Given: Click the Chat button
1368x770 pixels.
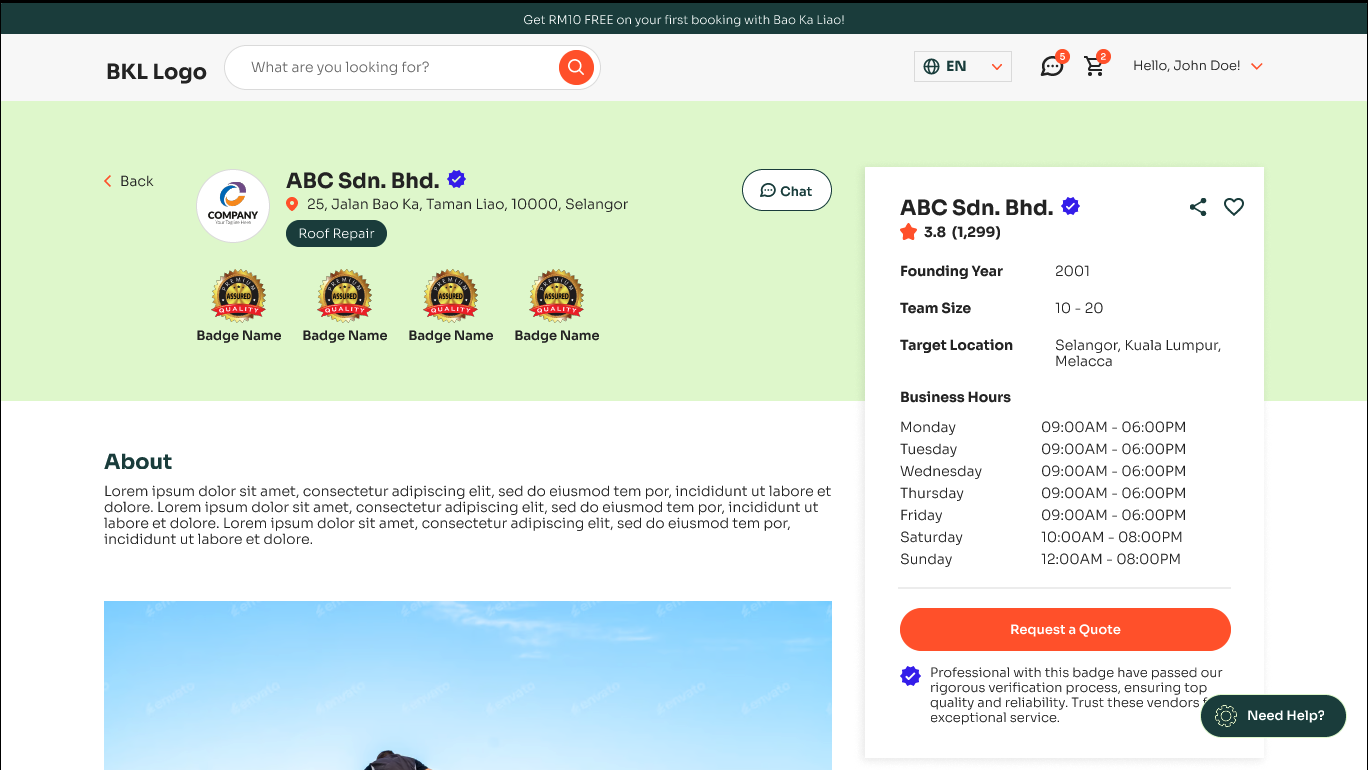Looking at the screenshot, I should [786, 190].
